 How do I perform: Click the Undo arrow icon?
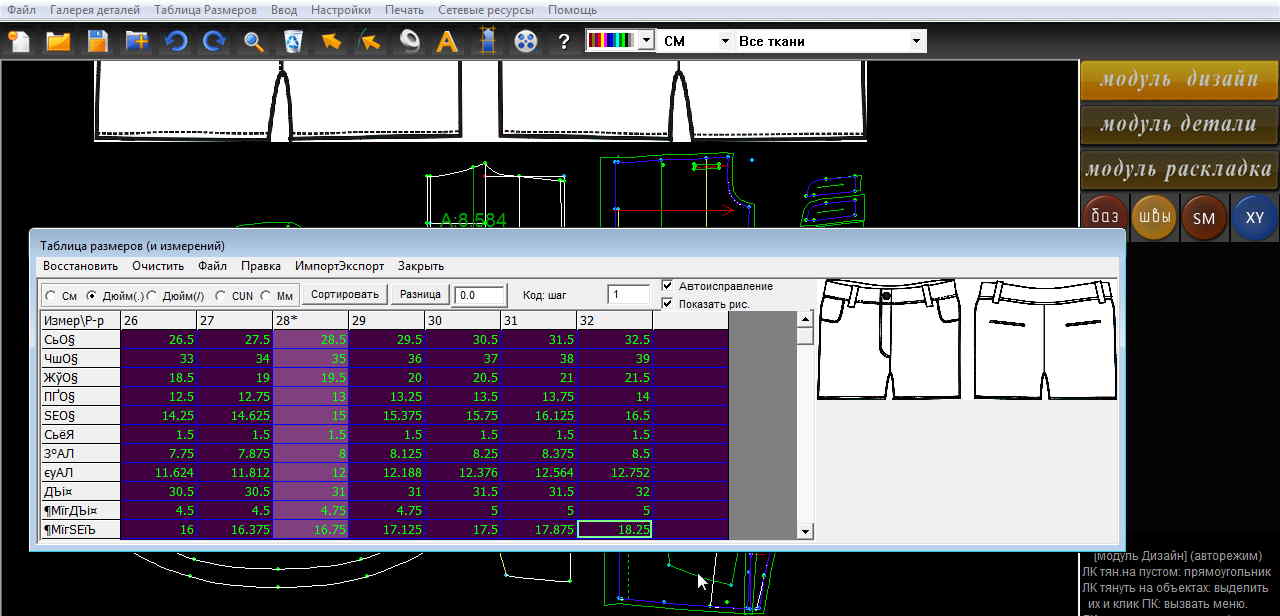pos(176,41)
